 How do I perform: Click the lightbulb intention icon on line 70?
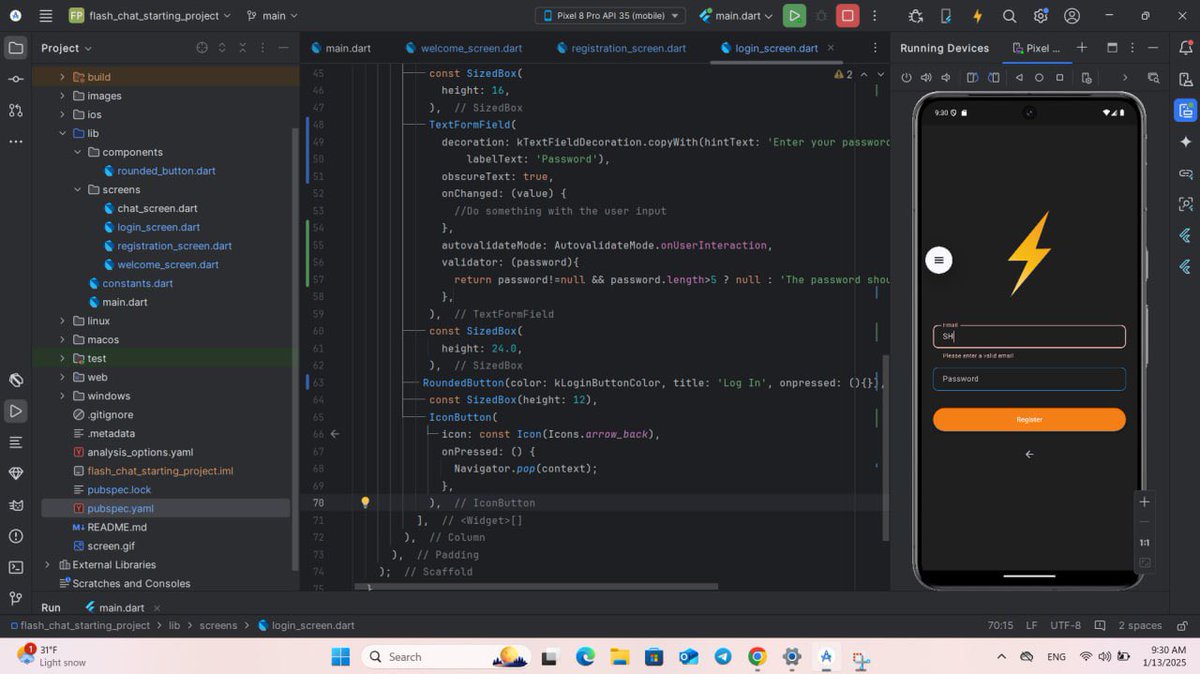(365, 503)
